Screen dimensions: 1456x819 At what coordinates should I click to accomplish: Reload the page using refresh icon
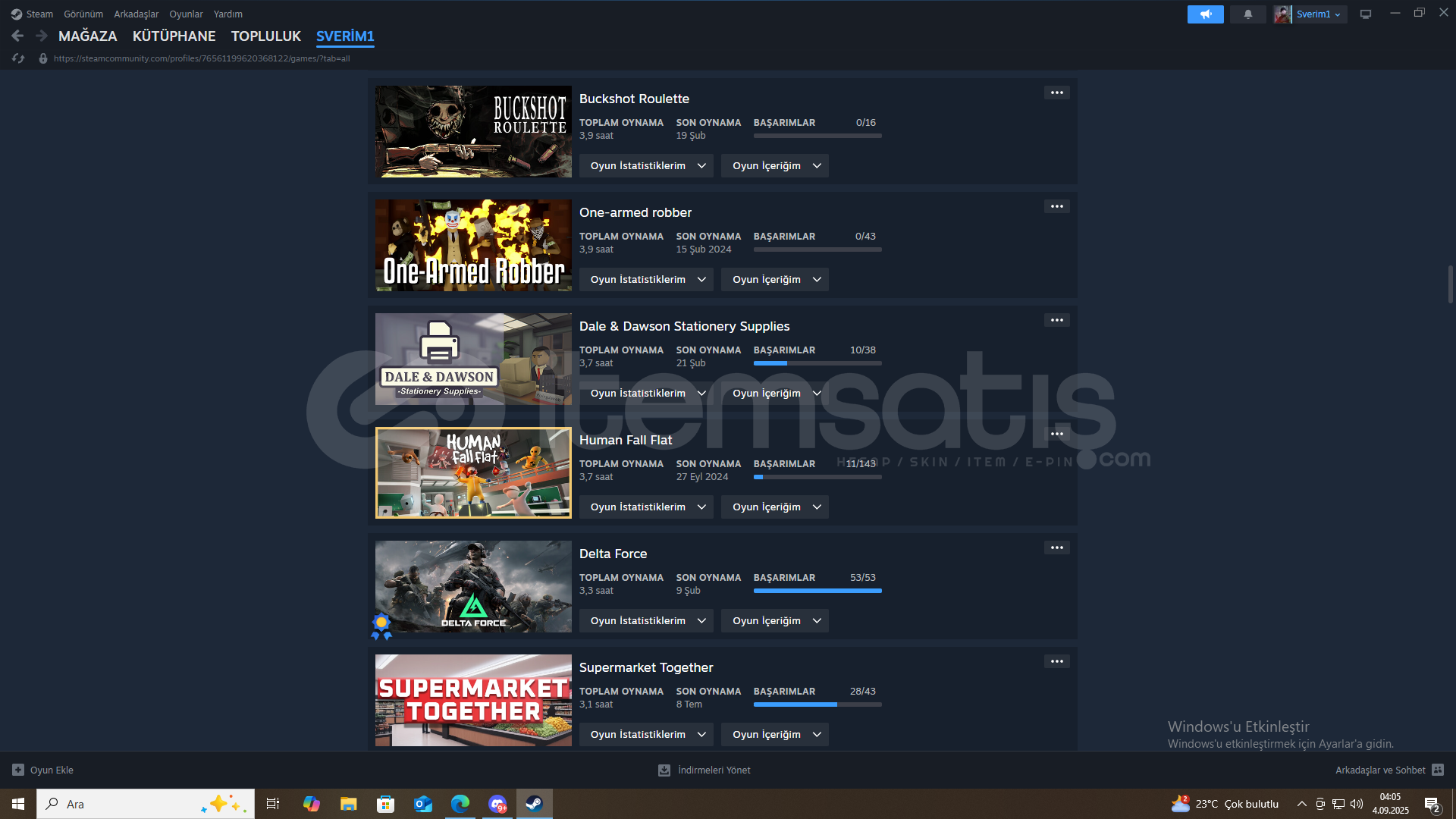(x=18, y=58)
